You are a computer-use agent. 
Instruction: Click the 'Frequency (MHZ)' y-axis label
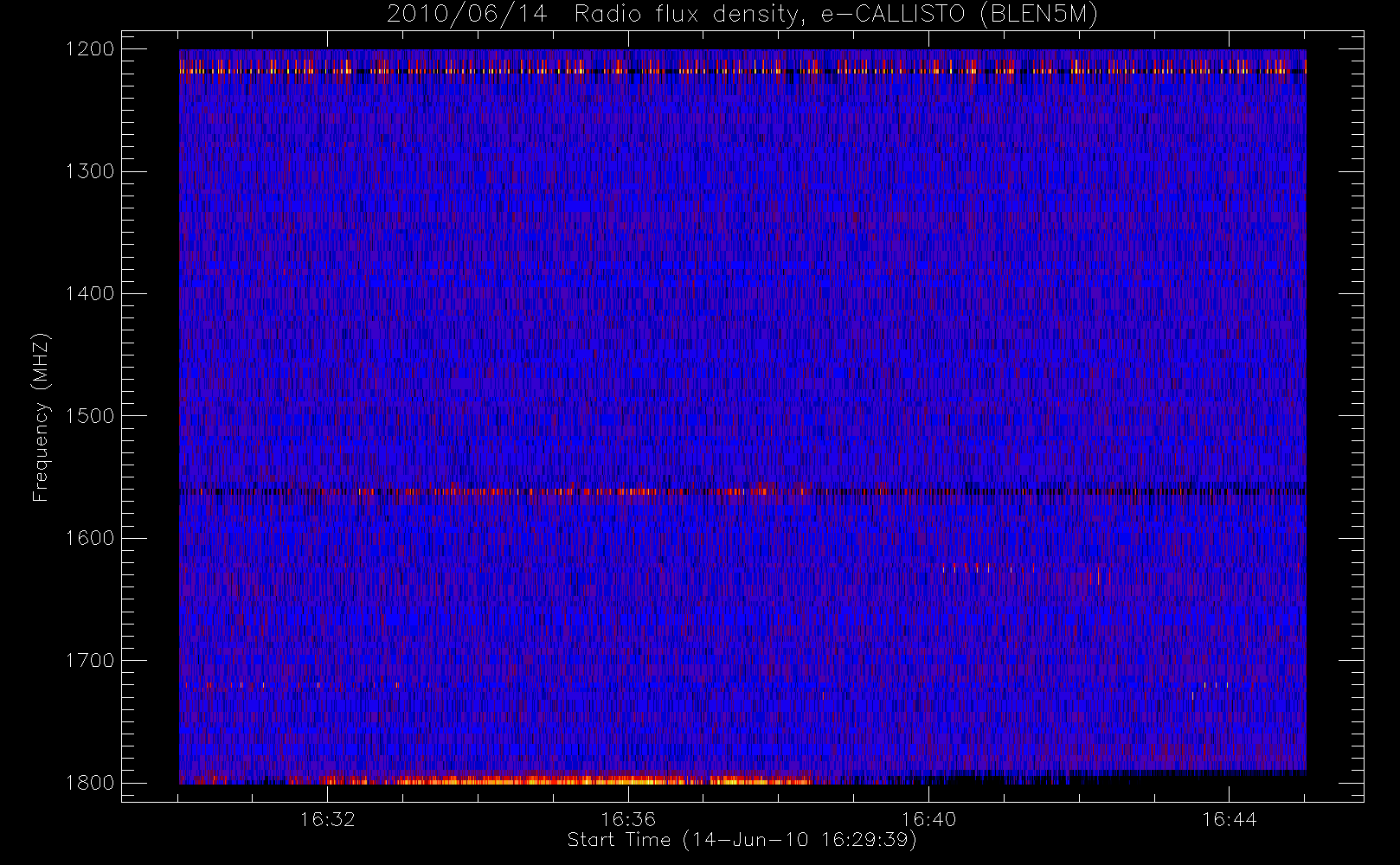click(x=40, y=417)
